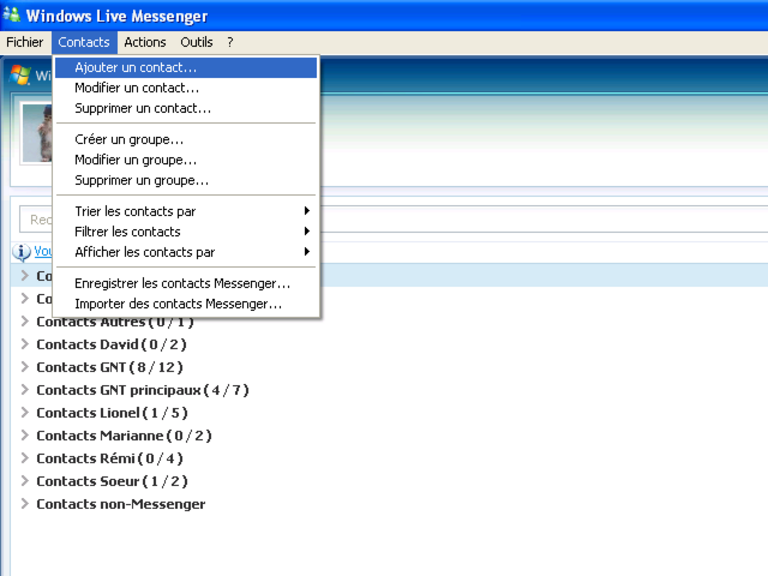Select the Contacts Marianne (0/2) label
This screenshot has width=768, height=576.
point(124,436)
